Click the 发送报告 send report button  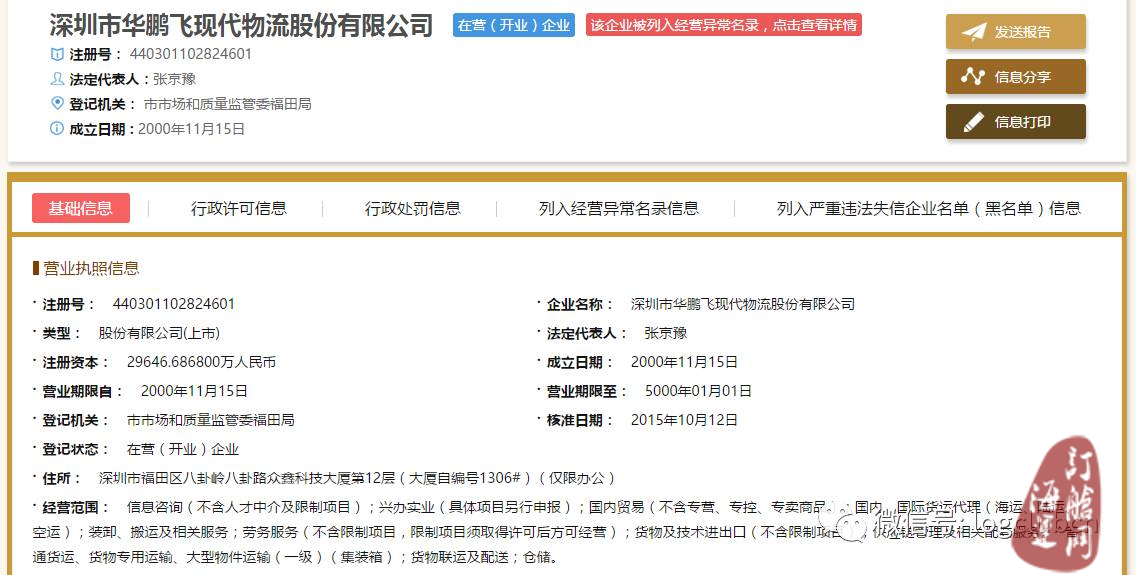(x=1015, y=32)
